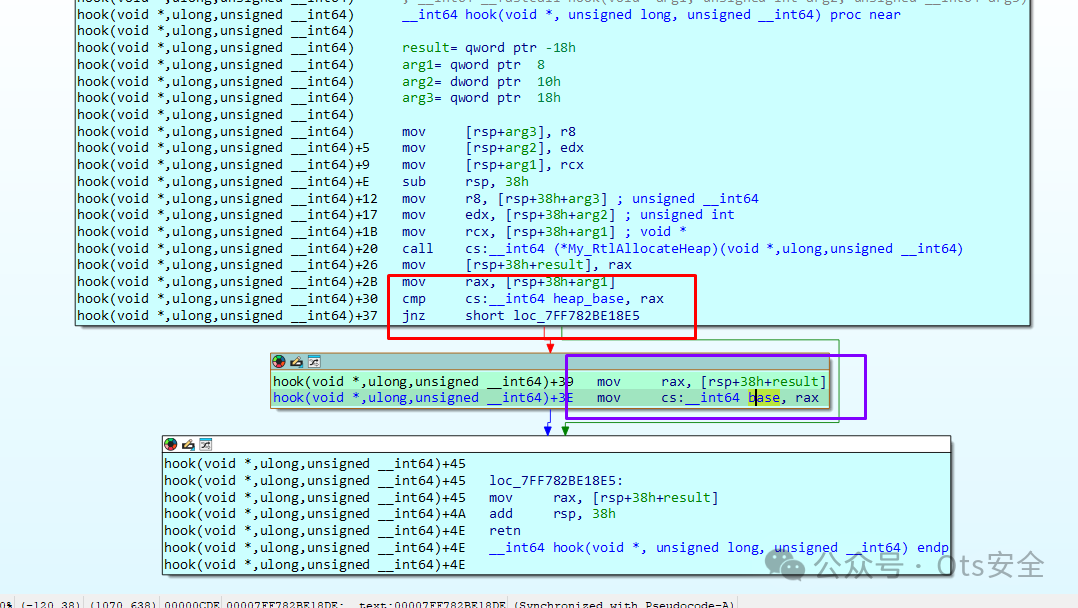Click the address prefix ending in '+4A'
The width and height of the screenshot is (1078, 608).
click(315, 514)
